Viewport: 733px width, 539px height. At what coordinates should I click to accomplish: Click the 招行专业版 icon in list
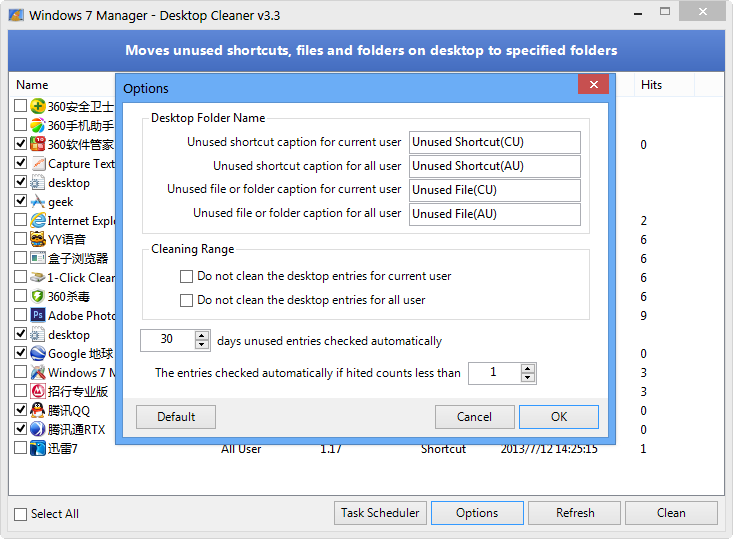tap(38, 391)
